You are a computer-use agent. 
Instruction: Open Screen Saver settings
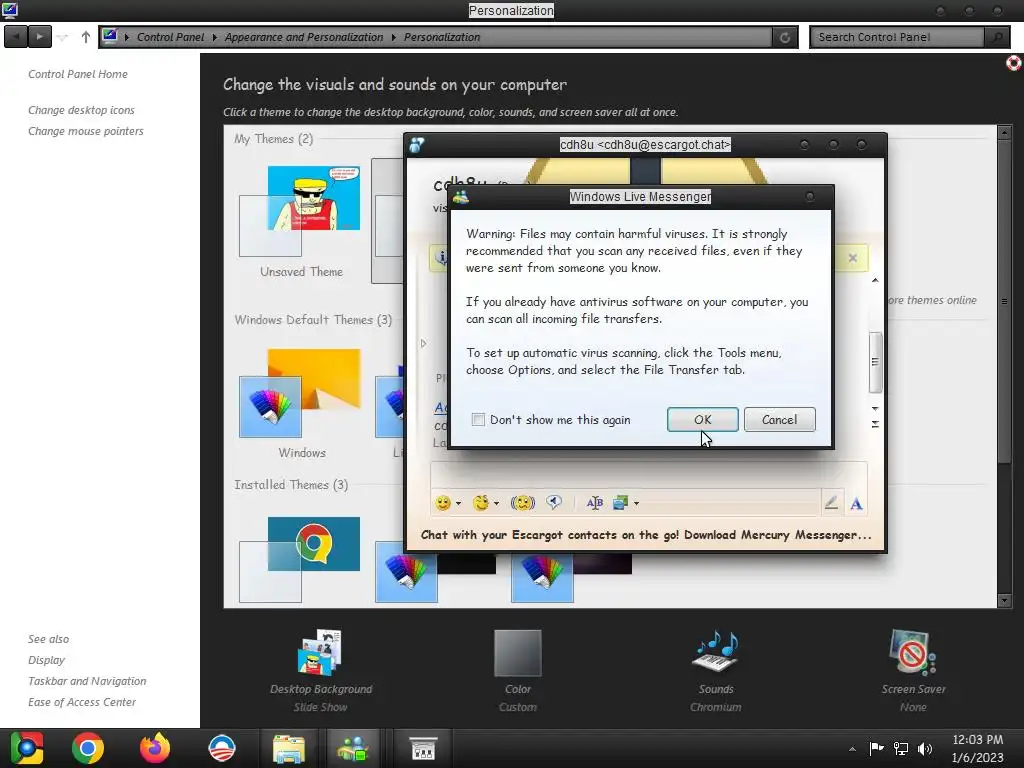pos(913,671)
